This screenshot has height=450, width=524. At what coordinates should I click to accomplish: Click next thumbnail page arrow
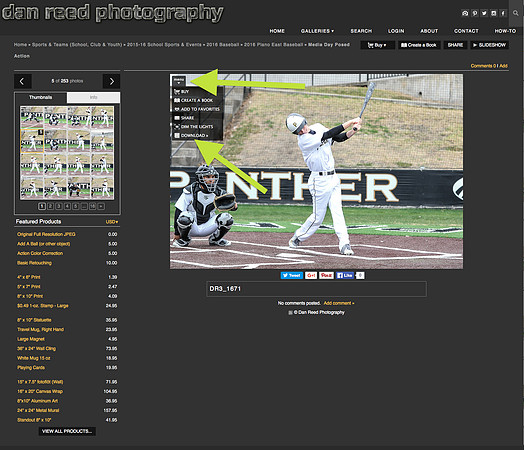tap(101, 206)
